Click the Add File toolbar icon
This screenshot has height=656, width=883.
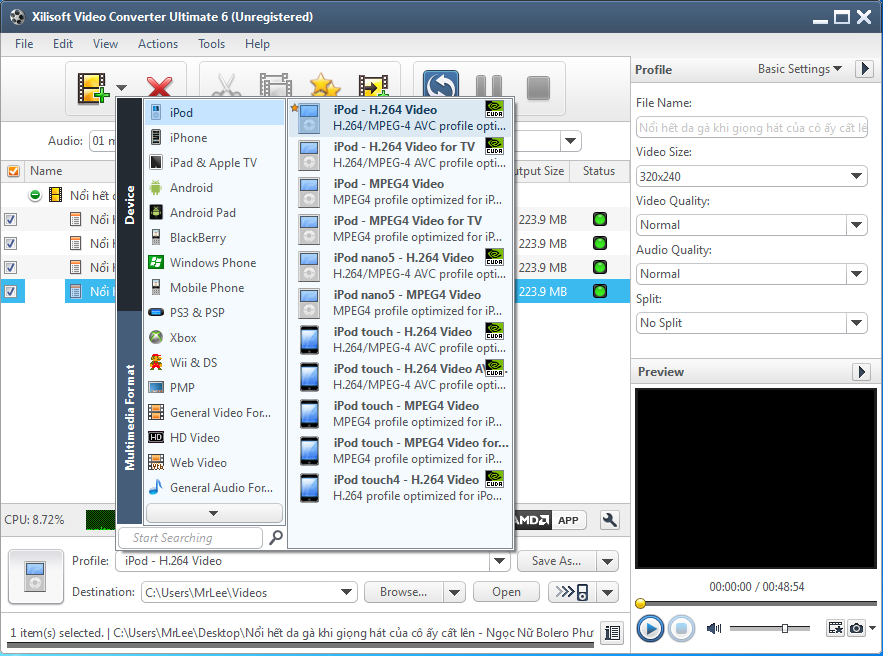pos(92,88)
